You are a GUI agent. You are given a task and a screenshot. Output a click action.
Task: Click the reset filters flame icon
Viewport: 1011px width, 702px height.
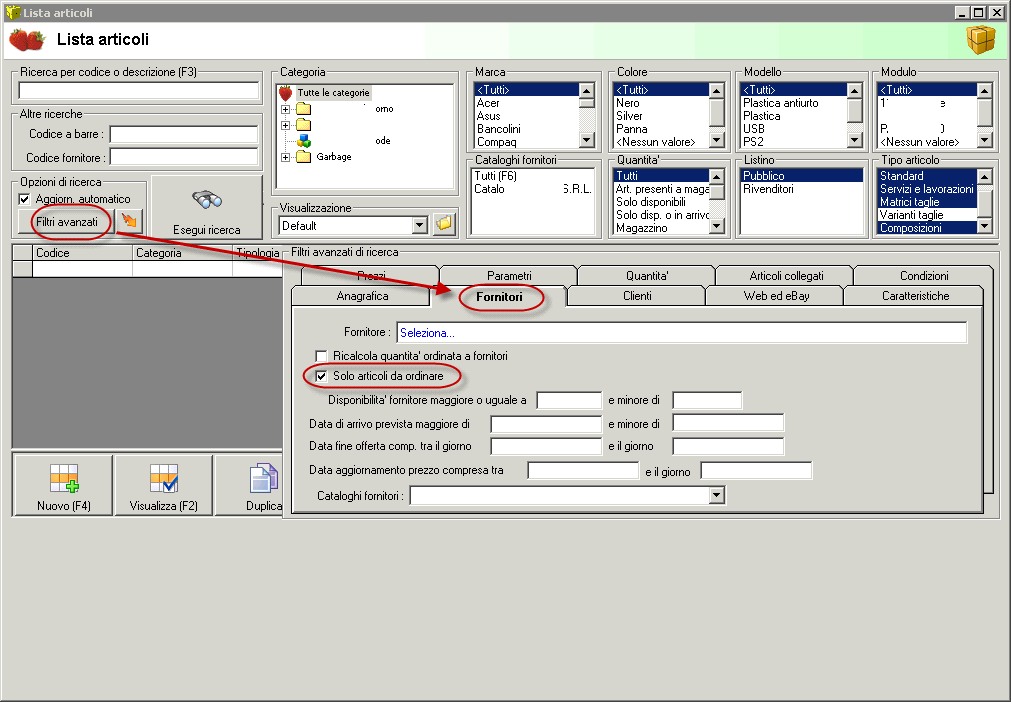click(130, 221)
